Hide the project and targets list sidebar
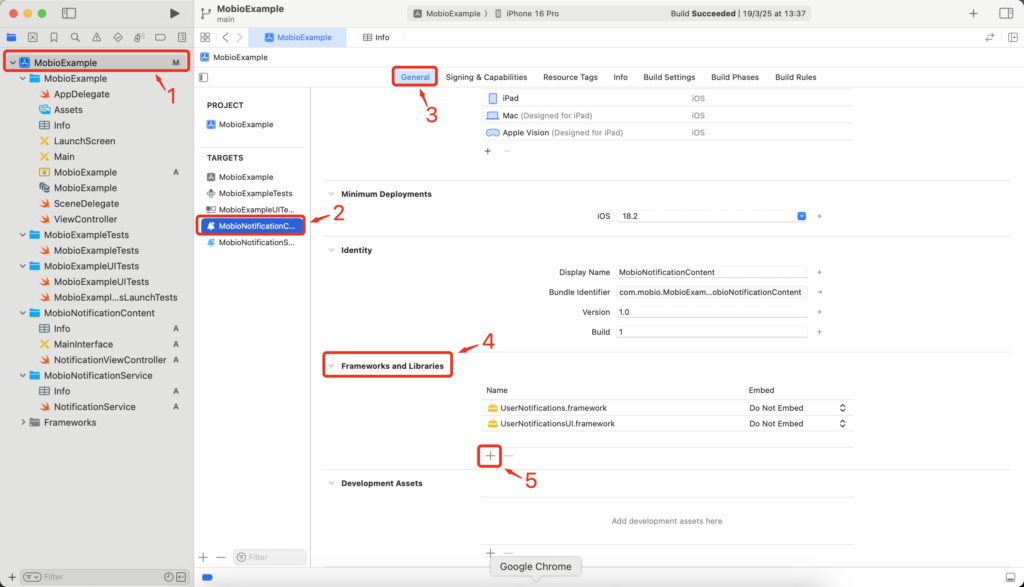Viewport: 1024px width, 587px height. [204, 77]
